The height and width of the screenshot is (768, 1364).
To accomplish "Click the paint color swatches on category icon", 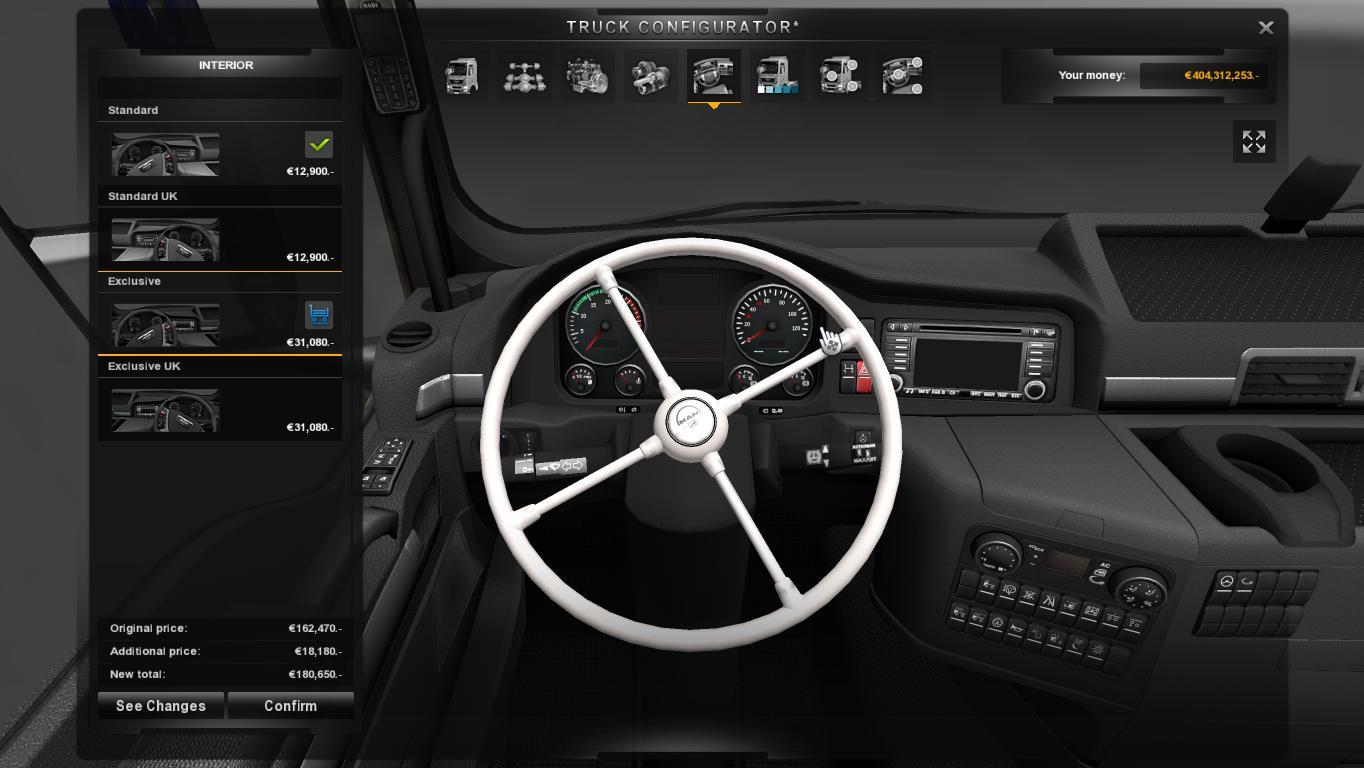I will [779, 90].
